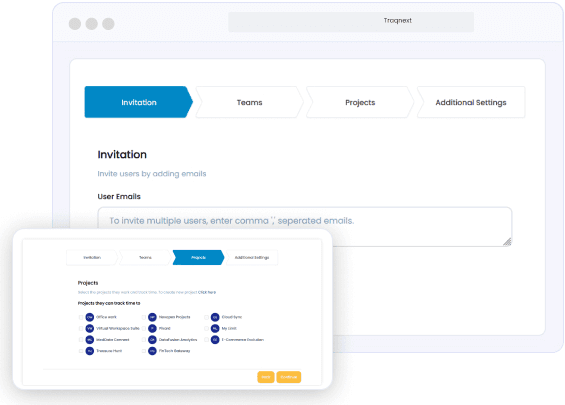Click the yellow Back button
This screenshot has width=565, height=405.
[x=266, y=377]
